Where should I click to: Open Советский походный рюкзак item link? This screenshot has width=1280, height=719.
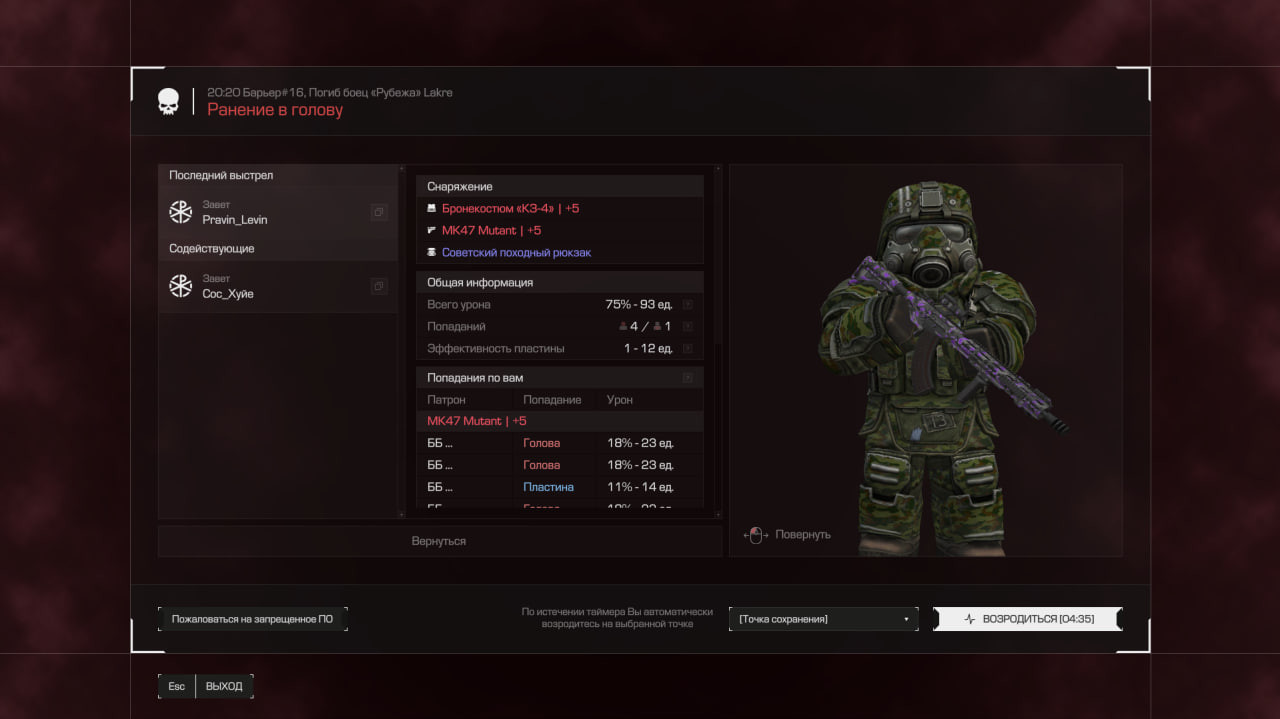[516, 253]
